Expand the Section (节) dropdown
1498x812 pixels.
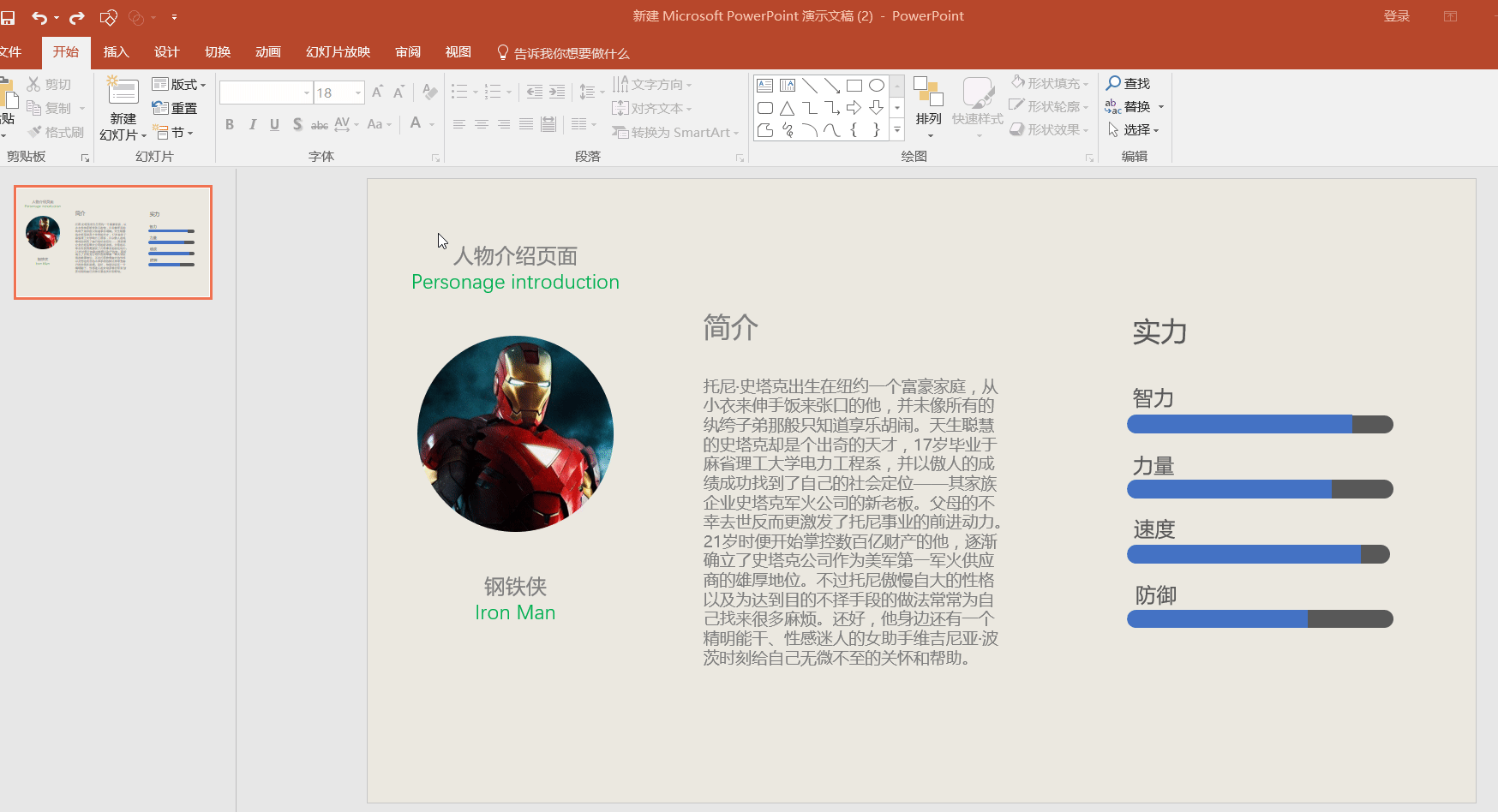click(175, 133)
